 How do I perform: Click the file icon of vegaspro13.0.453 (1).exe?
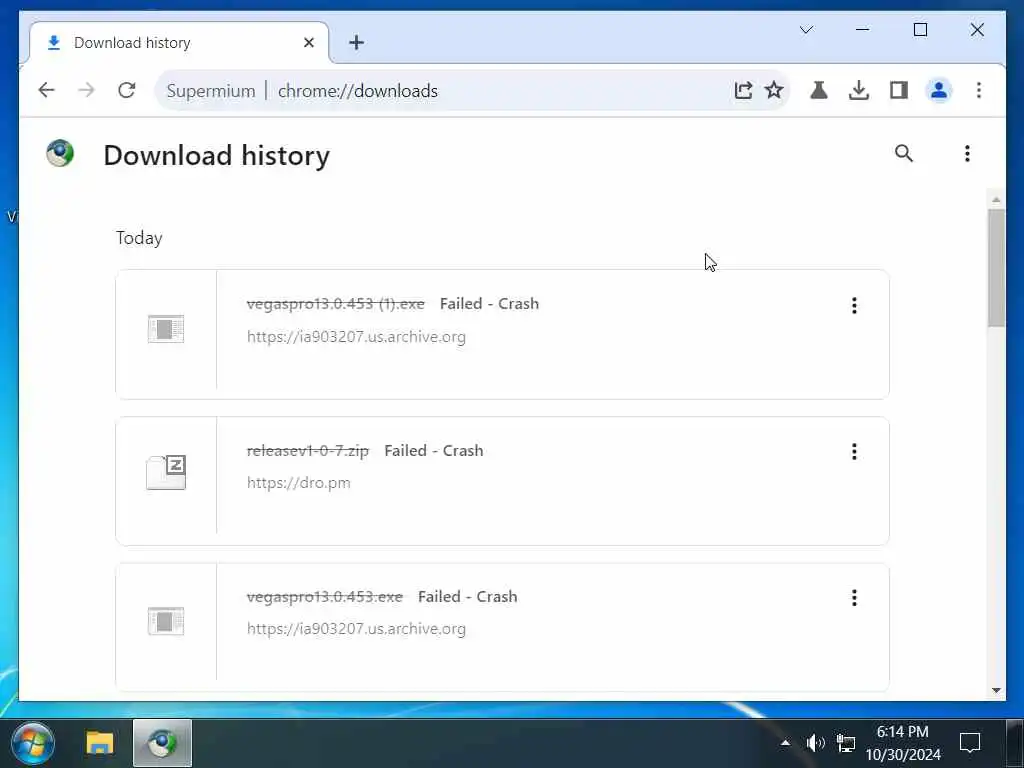coord(166,328)
